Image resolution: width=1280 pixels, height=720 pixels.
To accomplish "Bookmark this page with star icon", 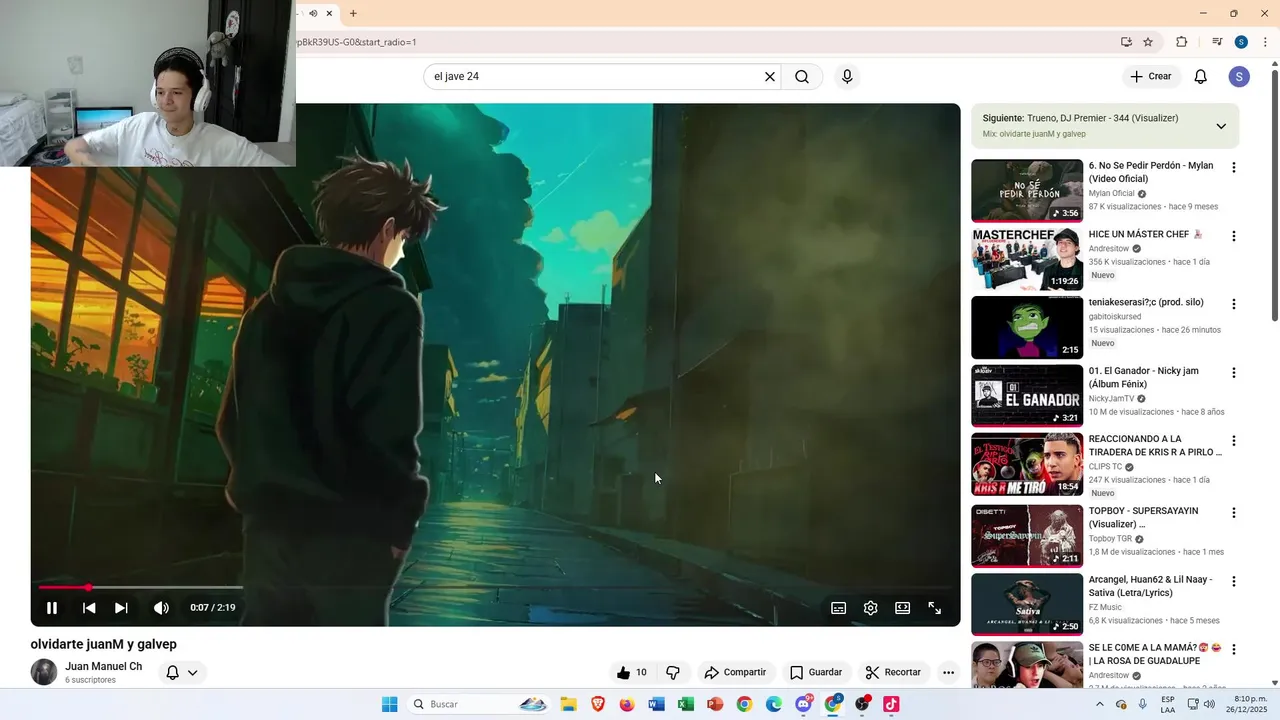I will [1148, 42].
